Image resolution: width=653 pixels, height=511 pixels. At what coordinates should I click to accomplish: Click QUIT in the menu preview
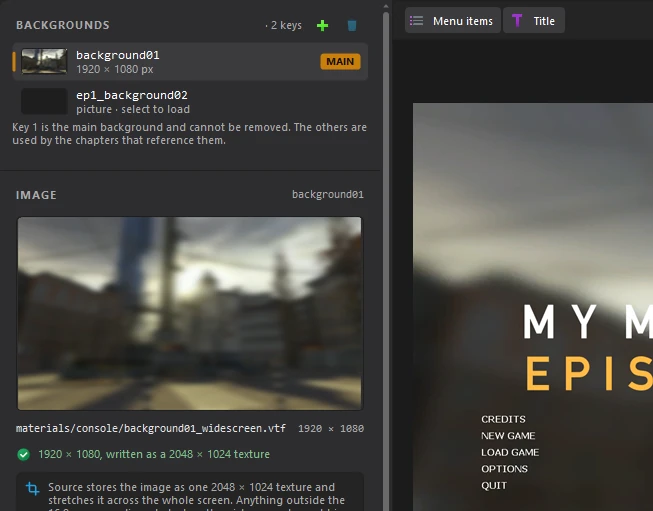pos(494,486)
